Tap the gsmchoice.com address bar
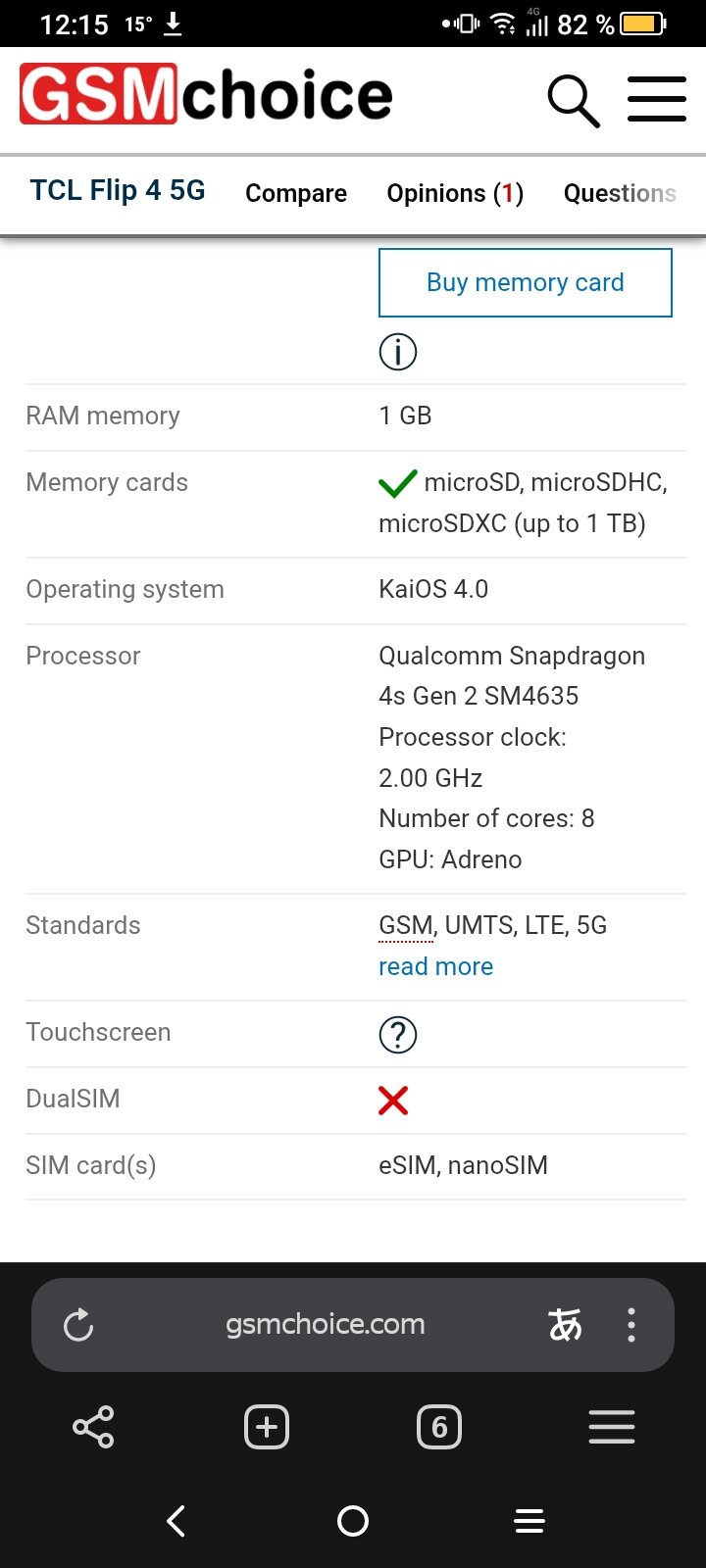The height and width of the screenshot is (1568, 706). coord(326,1325)
